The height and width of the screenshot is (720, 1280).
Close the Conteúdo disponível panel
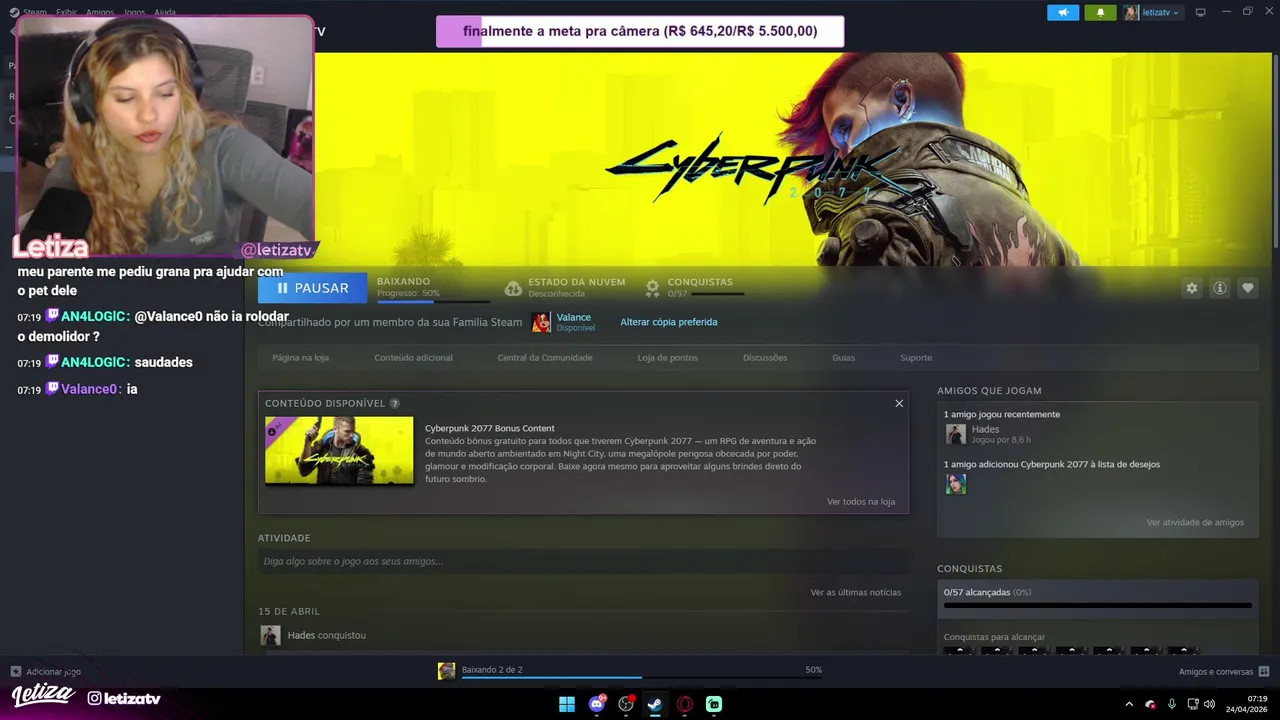[x=899, y=403]
